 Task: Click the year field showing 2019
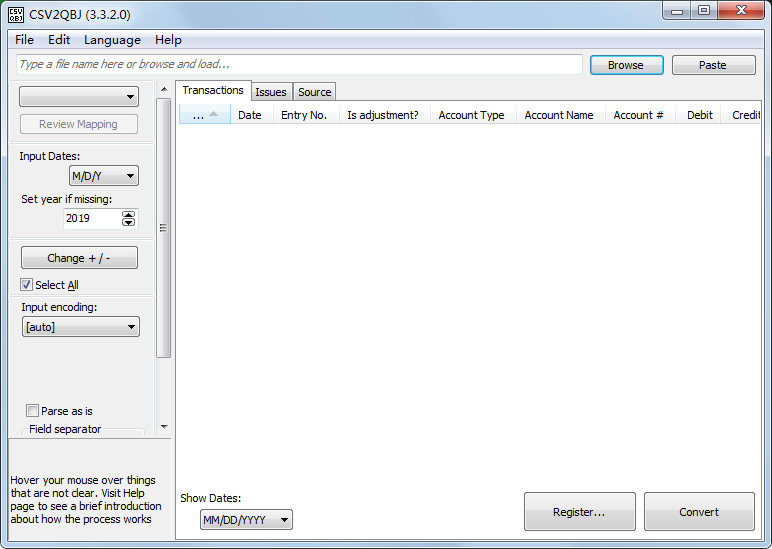click(x=92, y=219)
